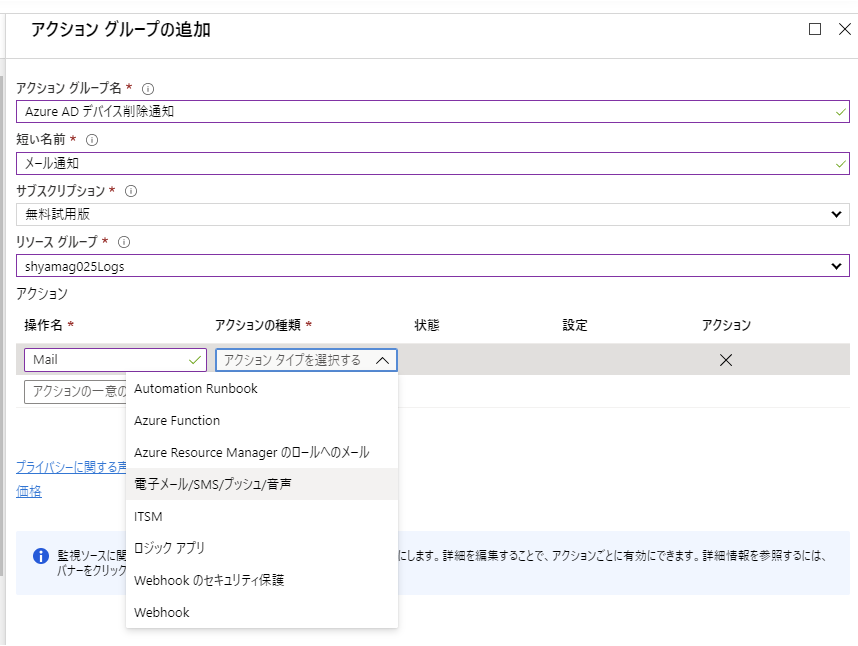Click info icon next to アクション グループ名
Viewport: 858px width, 646px height.
click(x=148, y=89)
